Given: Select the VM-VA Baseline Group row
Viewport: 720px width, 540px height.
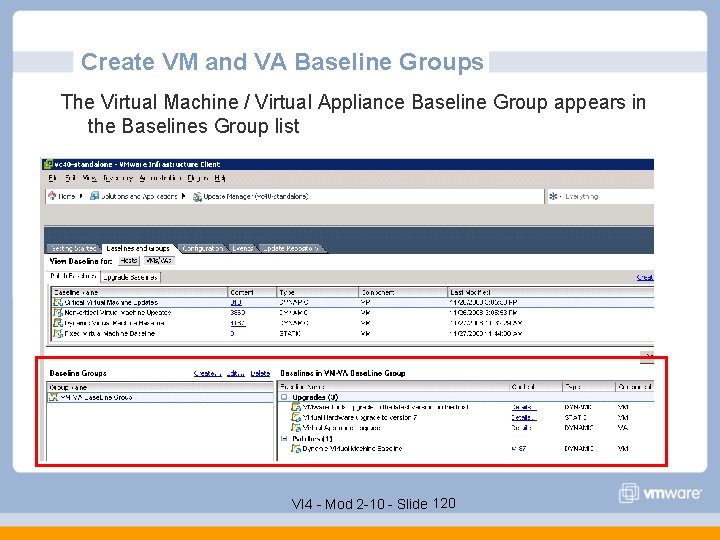Looking at the screenshot, I should point(160,397).
